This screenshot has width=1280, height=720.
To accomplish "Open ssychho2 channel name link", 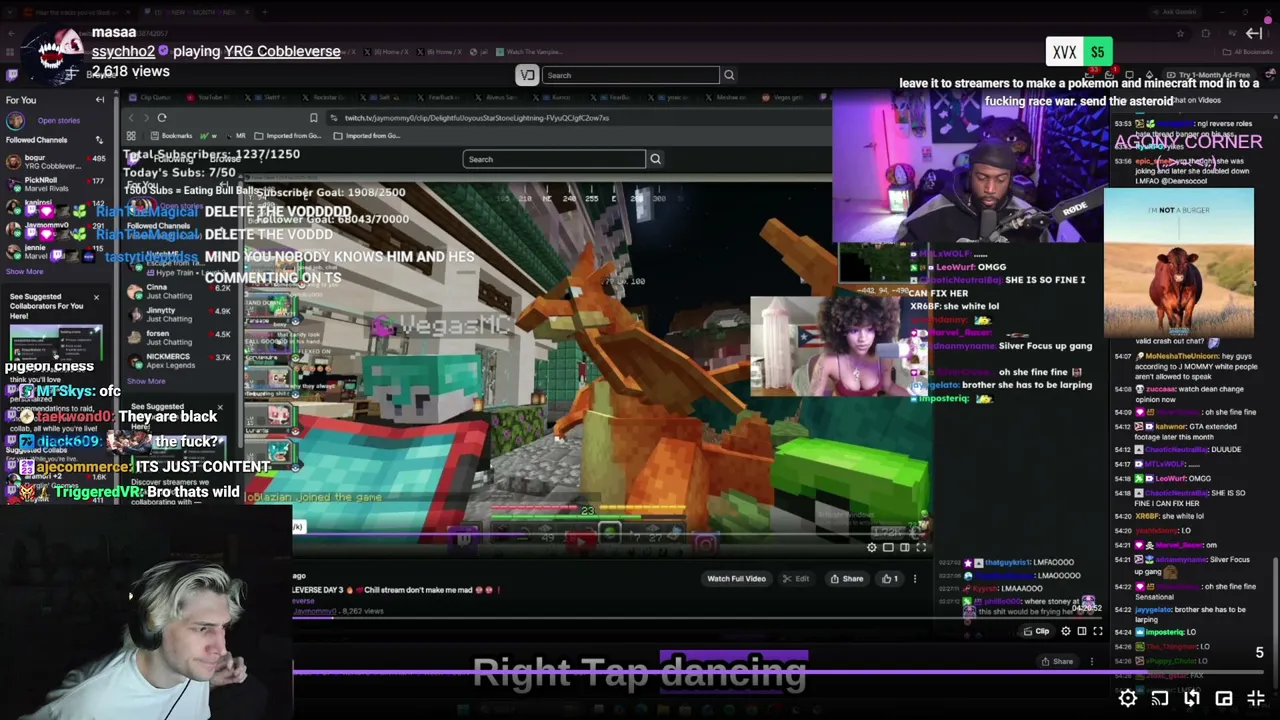I will 124,51.
